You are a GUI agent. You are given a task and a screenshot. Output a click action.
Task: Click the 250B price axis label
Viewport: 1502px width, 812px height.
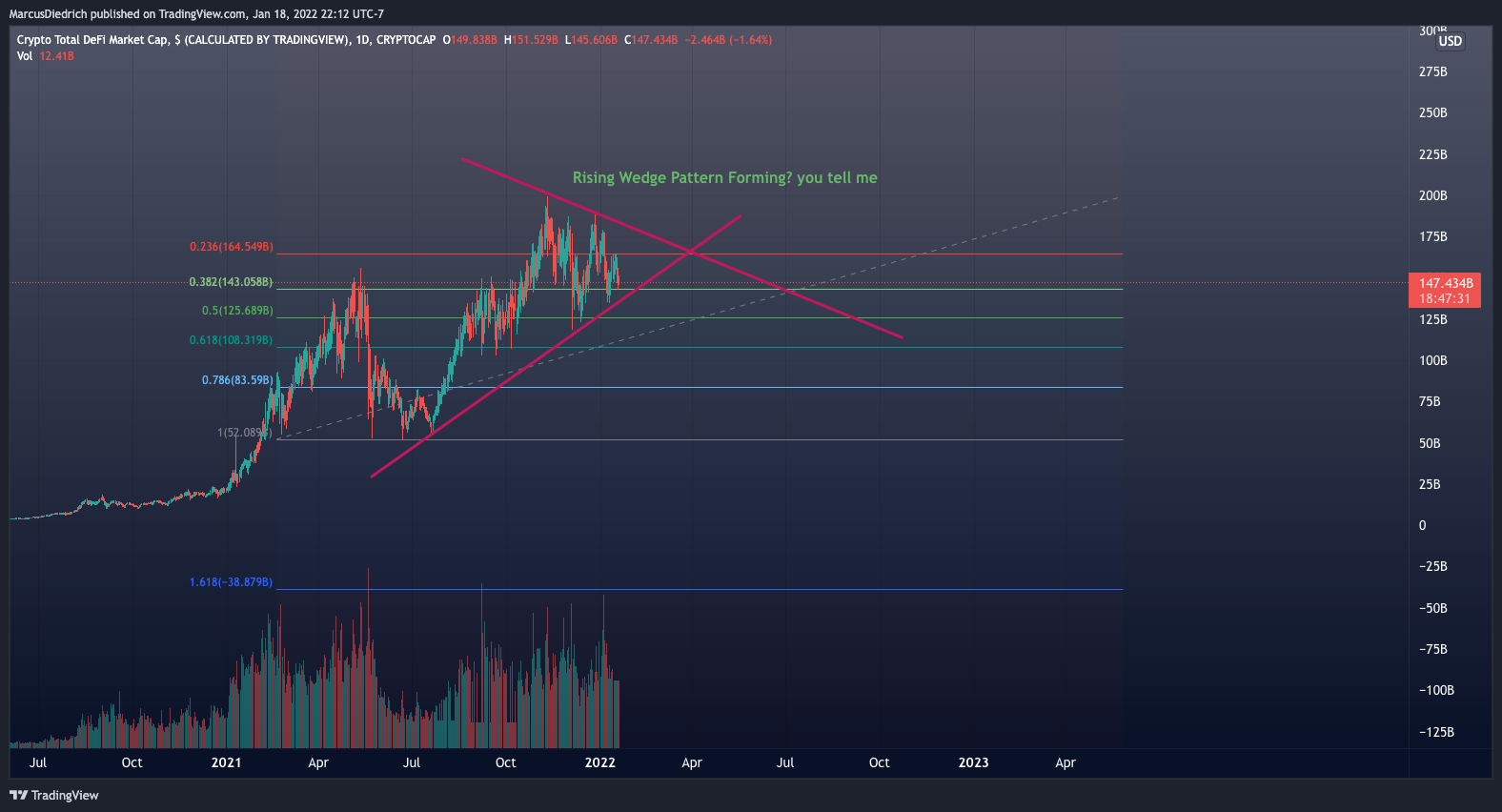(x=1432, y=112)
